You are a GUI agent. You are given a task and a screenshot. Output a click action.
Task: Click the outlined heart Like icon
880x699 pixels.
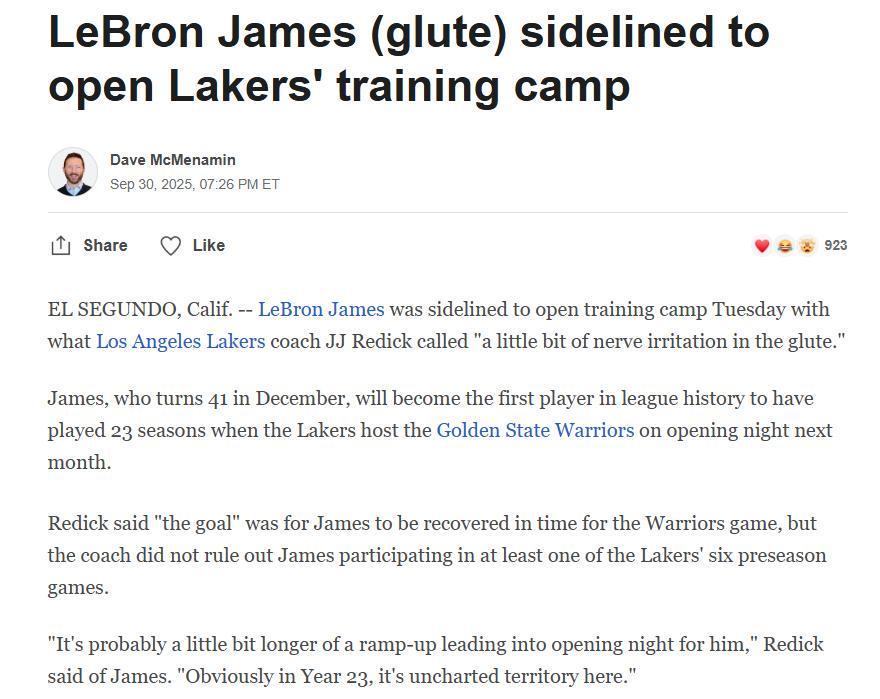[x=171, y=245]
